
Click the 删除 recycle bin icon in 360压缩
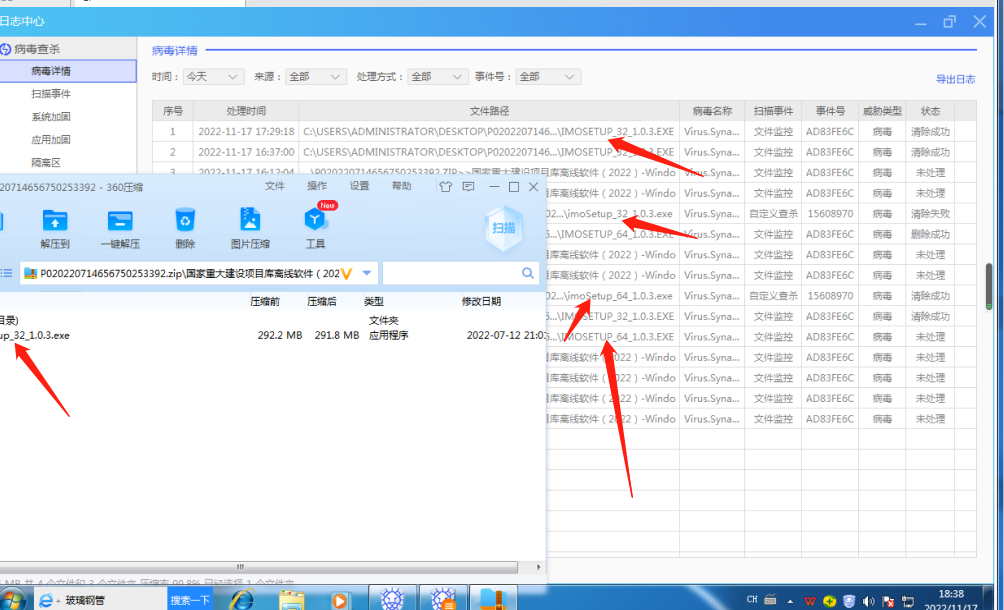tap(185, 220)
